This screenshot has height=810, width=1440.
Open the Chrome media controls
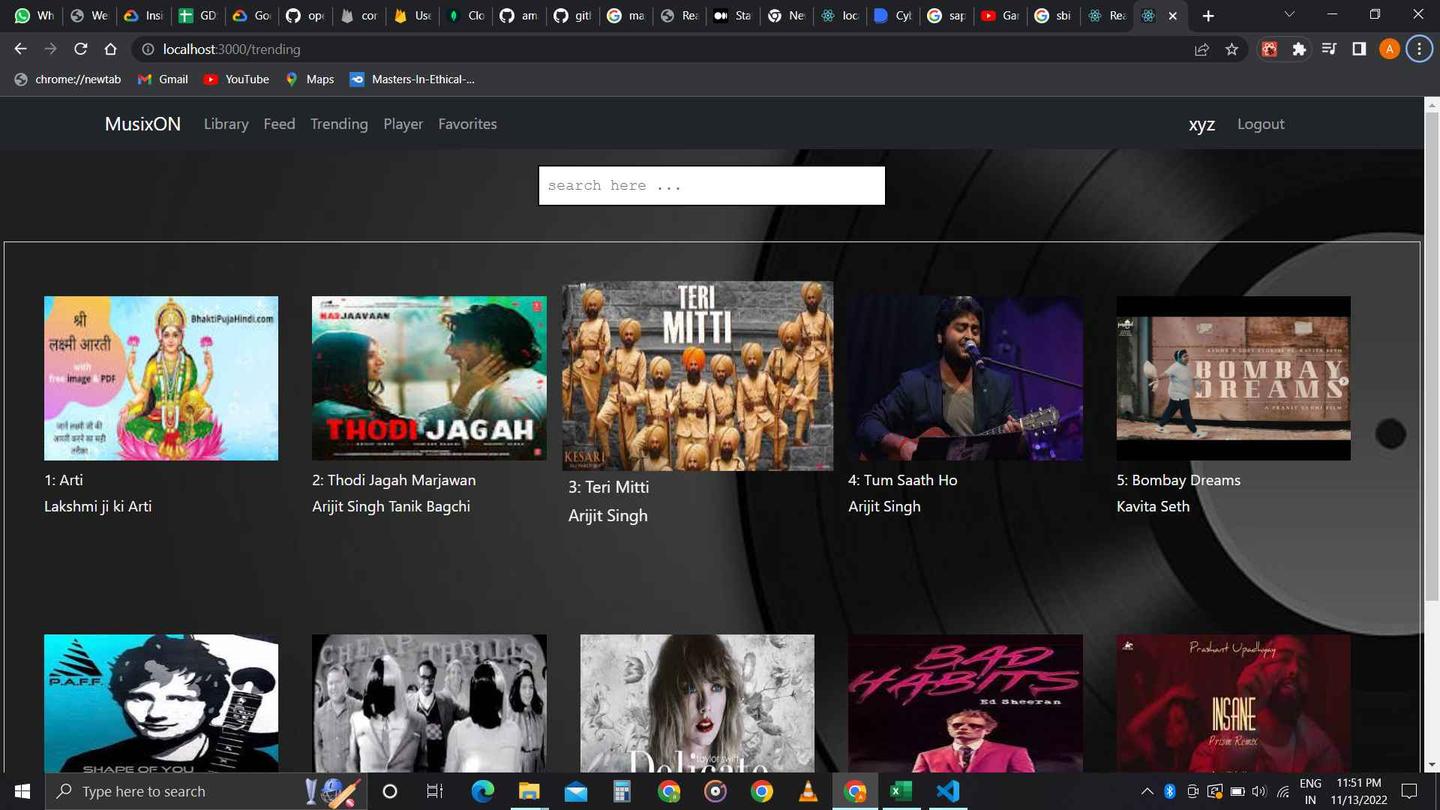pos(1329,49)
